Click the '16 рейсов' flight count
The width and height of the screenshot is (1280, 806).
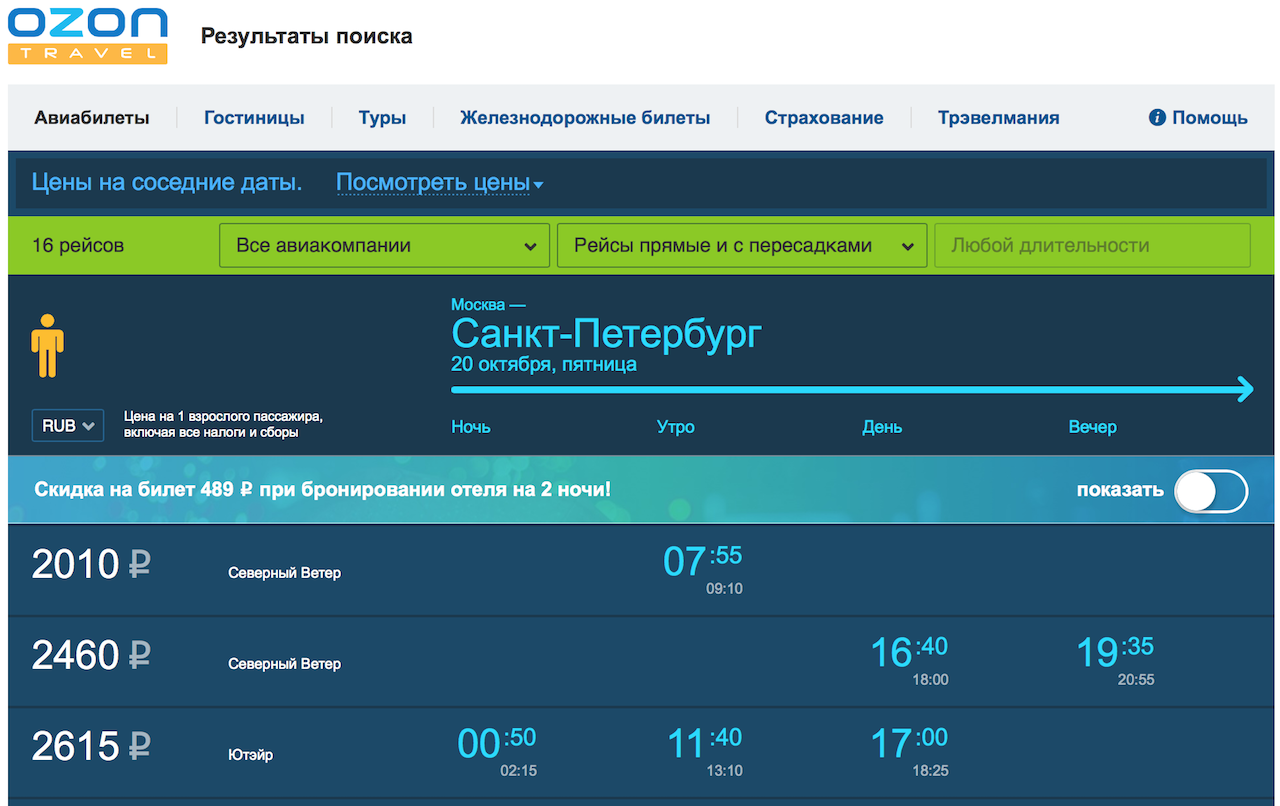[x=78, y=245]
